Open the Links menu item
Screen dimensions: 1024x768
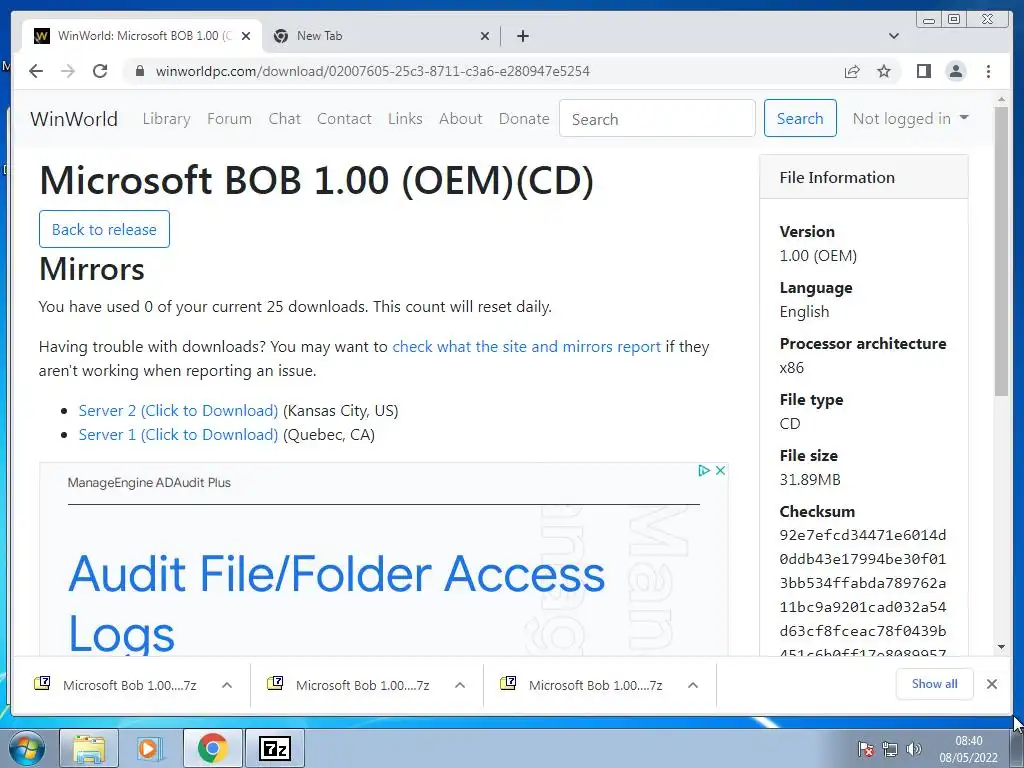[x=405, y=119]
